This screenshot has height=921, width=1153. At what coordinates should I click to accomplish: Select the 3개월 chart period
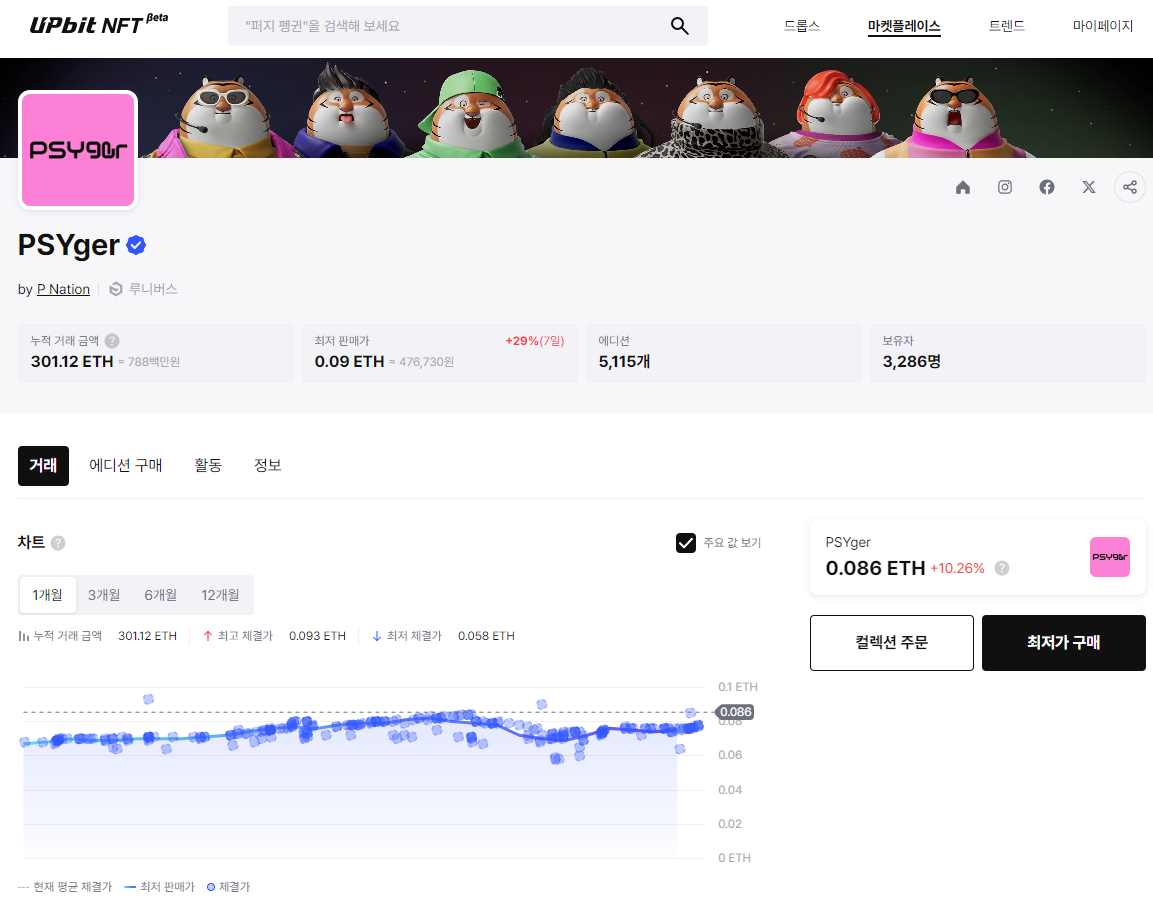pyautogui.click(x=103, y=594)
